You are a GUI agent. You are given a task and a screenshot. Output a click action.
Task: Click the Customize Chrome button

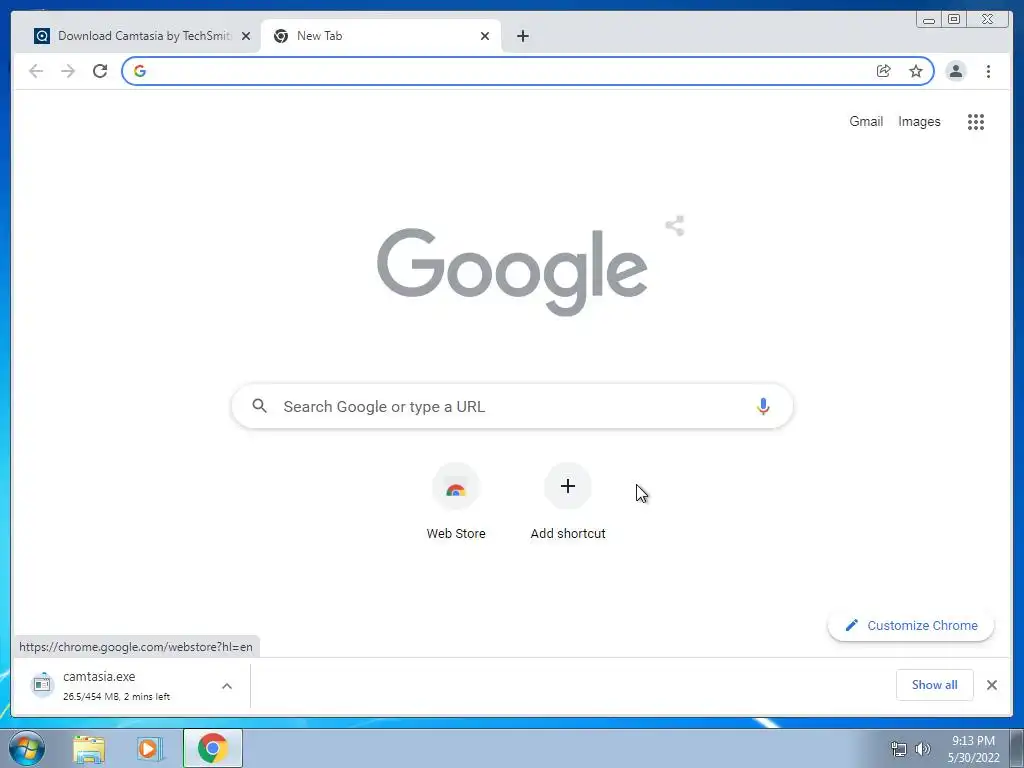pos(911,626)
